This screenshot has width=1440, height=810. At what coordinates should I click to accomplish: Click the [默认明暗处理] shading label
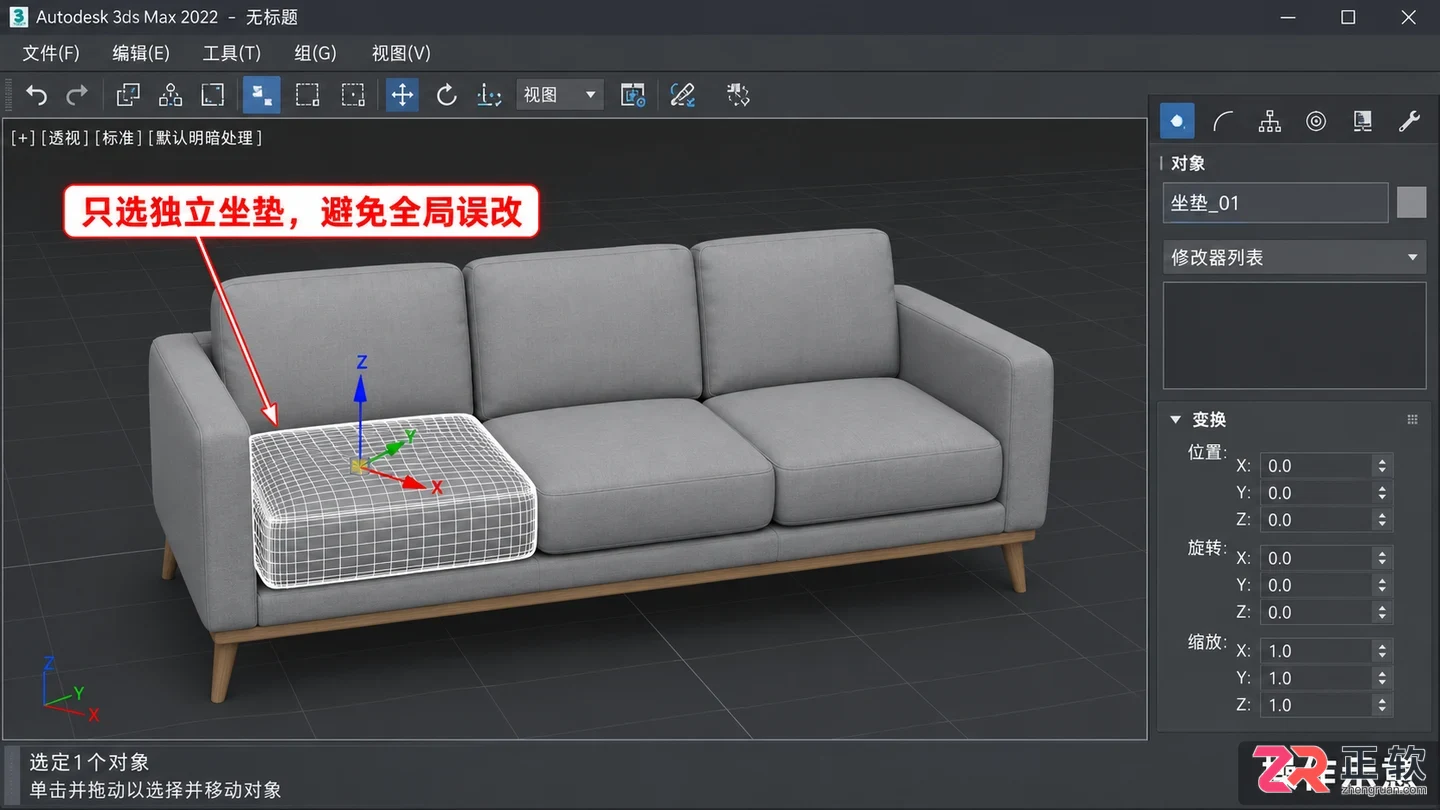click(206, 138)
